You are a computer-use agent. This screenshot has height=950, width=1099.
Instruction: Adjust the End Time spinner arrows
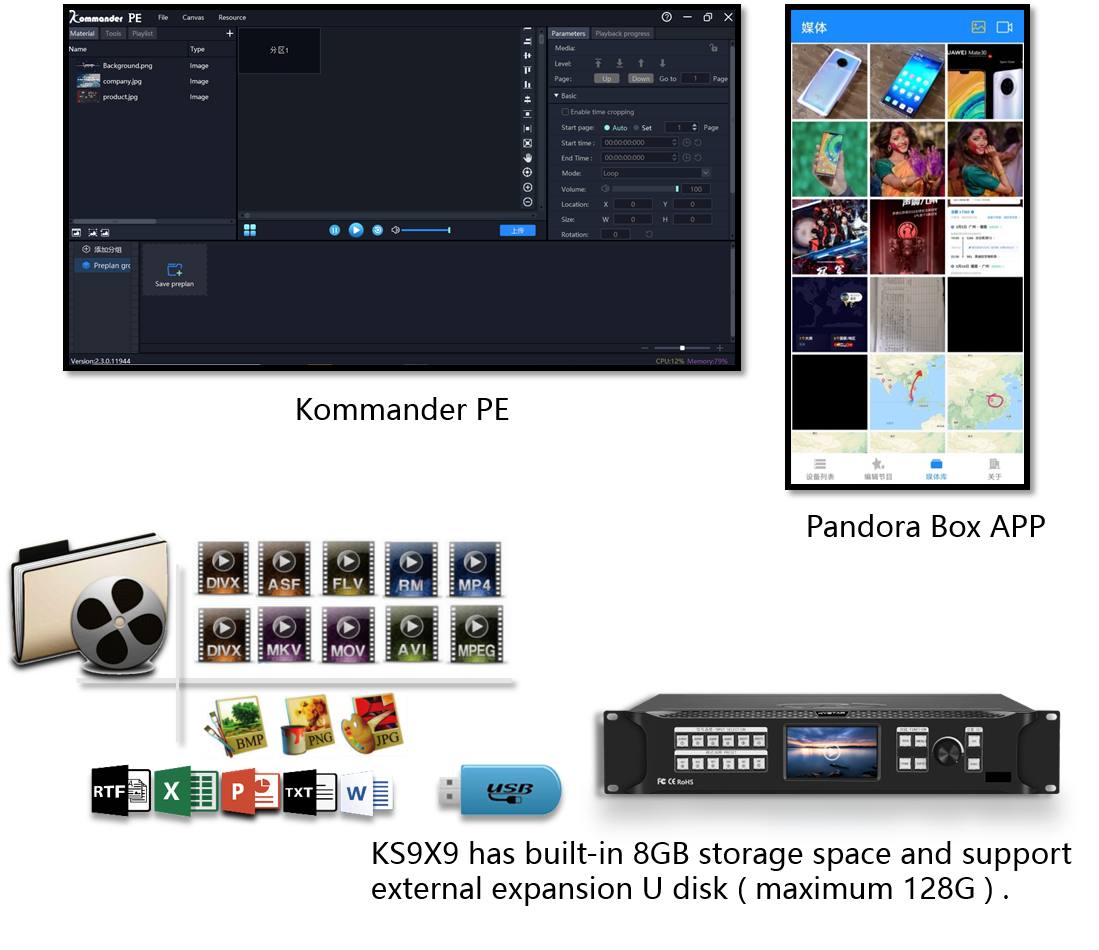(x=674, y=158)
